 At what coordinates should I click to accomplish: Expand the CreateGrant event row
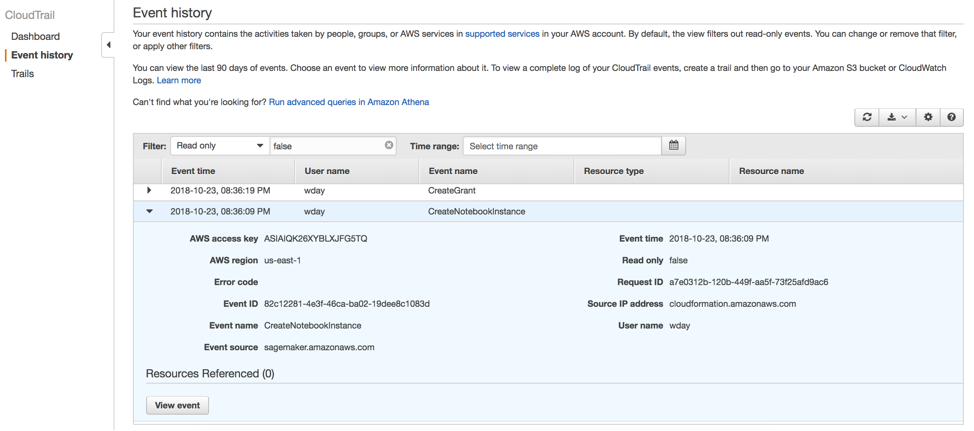point(149,190)
